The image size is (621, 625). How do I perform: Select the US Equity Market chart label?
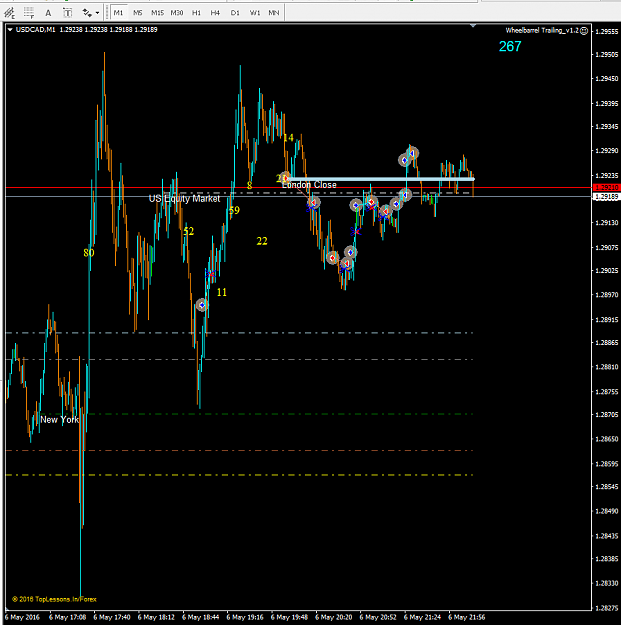(184, 199)
